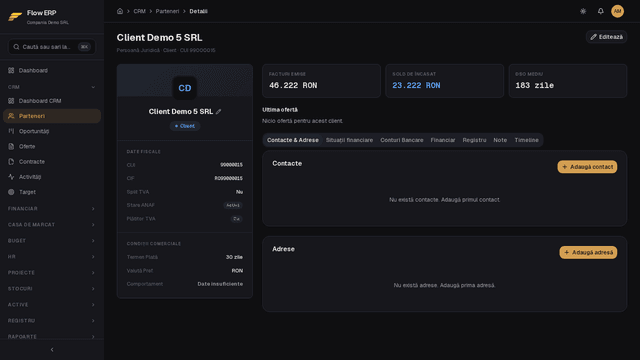Click the home icon in breadcrumb
640x360 pixels.
click(x=120, y=11)
